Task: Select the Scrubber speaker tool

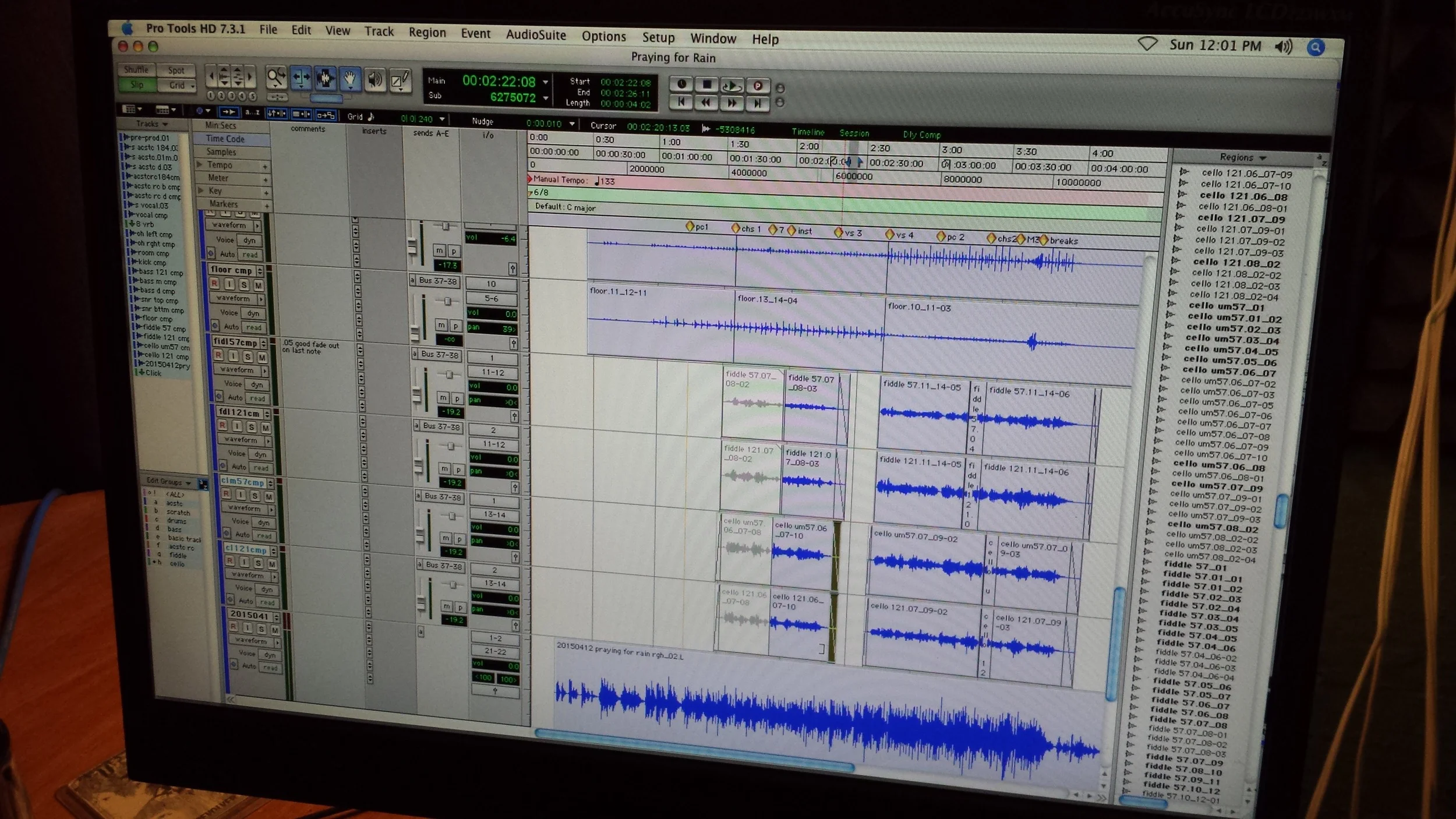Action: pos(375,80)
